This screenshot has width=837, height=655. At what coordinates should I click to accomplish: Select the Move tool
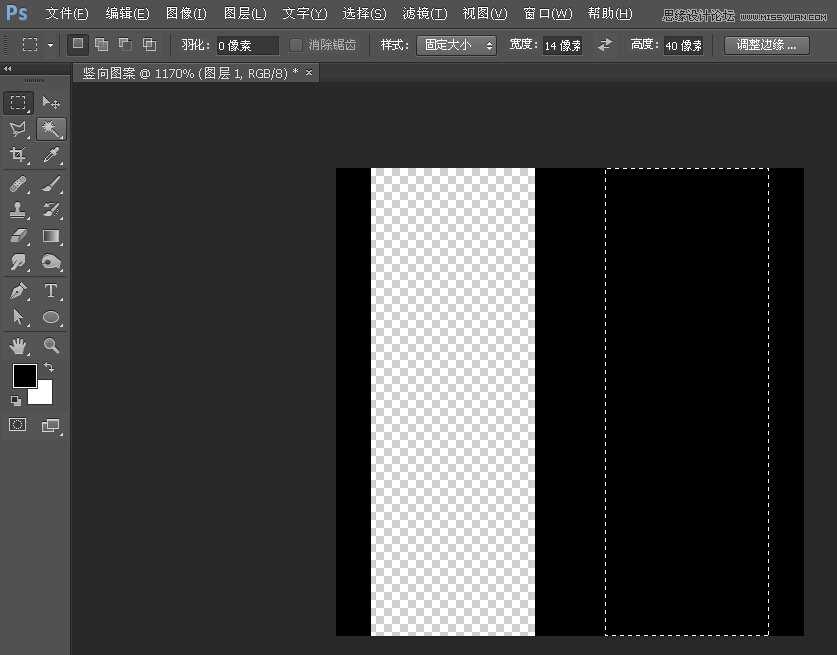pyautogui.click(x=51, y=102)
